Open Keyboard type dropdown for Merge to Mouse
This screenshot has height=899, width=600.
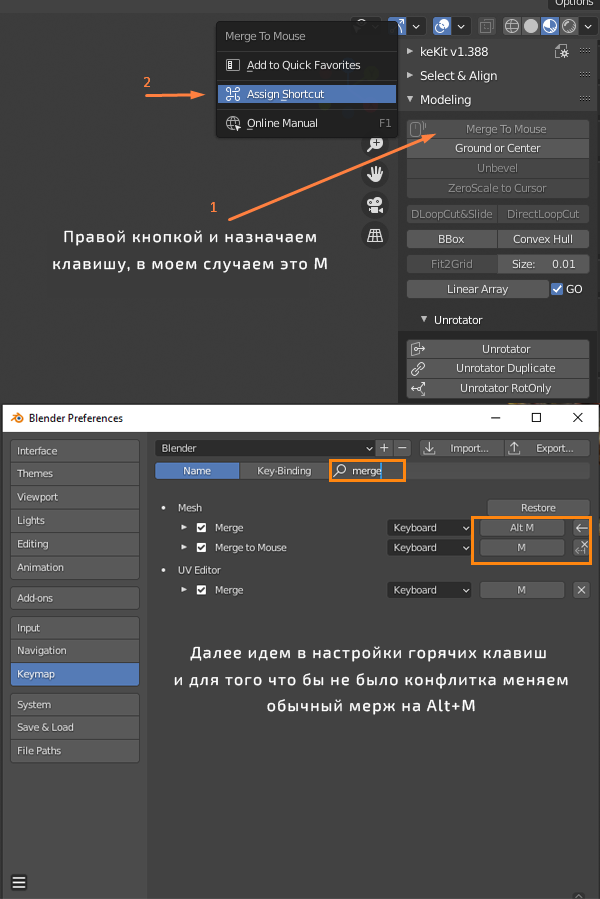(x=429, y=548)
